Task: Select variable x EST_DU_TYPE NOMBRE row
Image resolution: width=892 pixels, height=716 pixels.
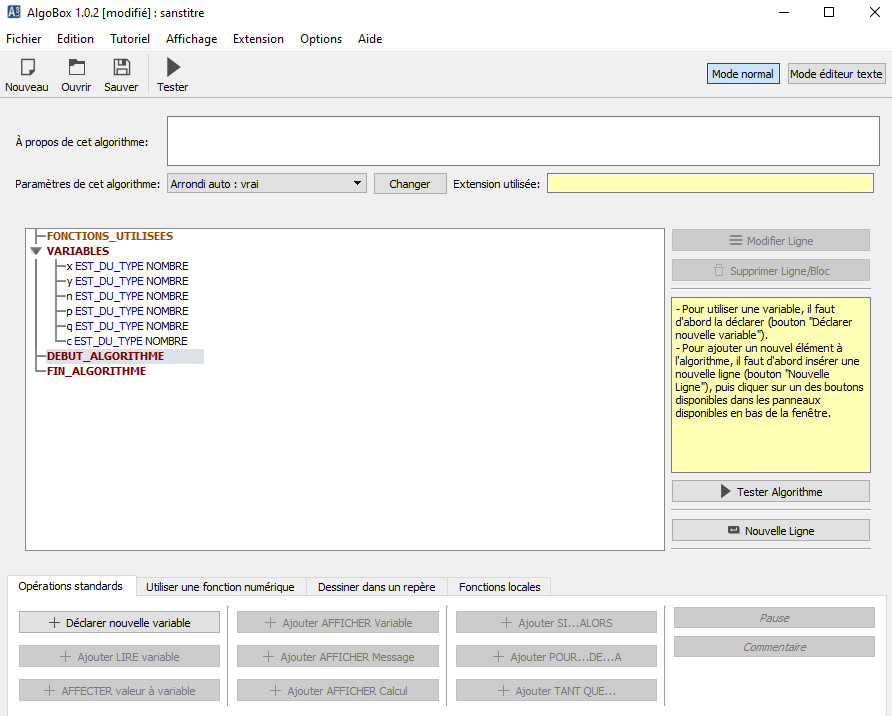Action: tap(127, 266)
